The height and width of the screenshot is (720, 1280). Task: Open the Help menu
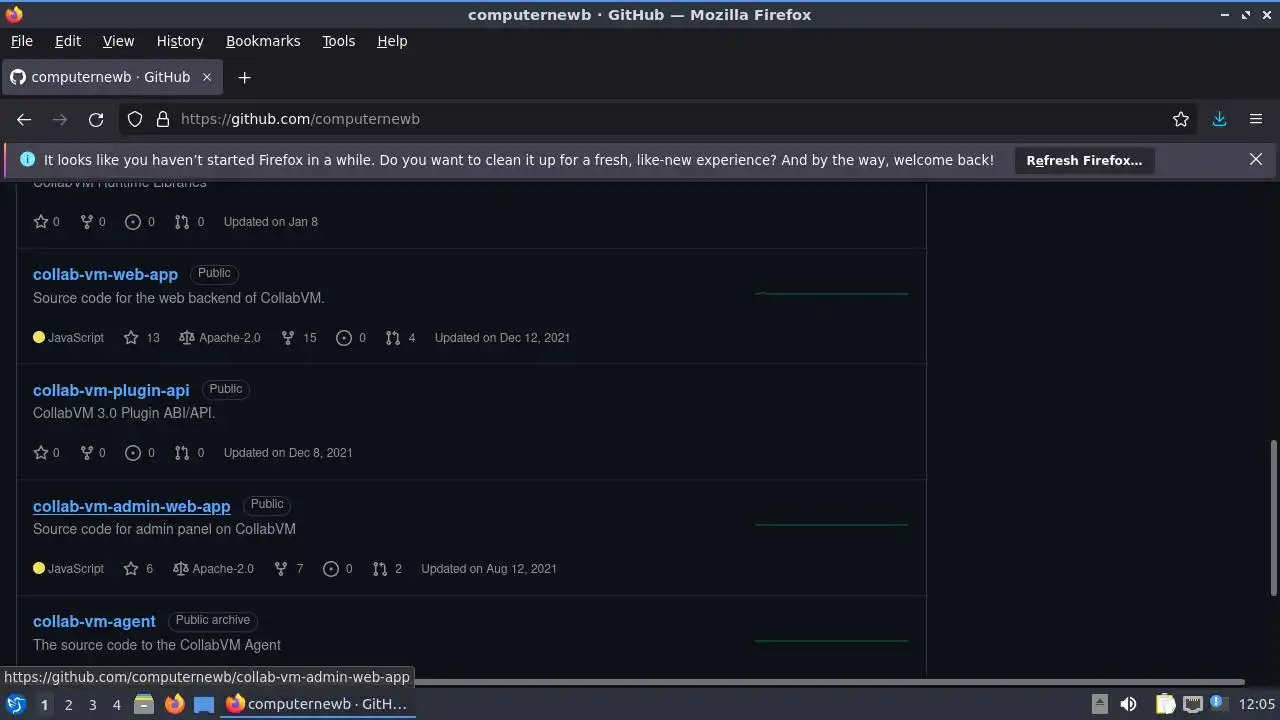(x=392, y=41)
